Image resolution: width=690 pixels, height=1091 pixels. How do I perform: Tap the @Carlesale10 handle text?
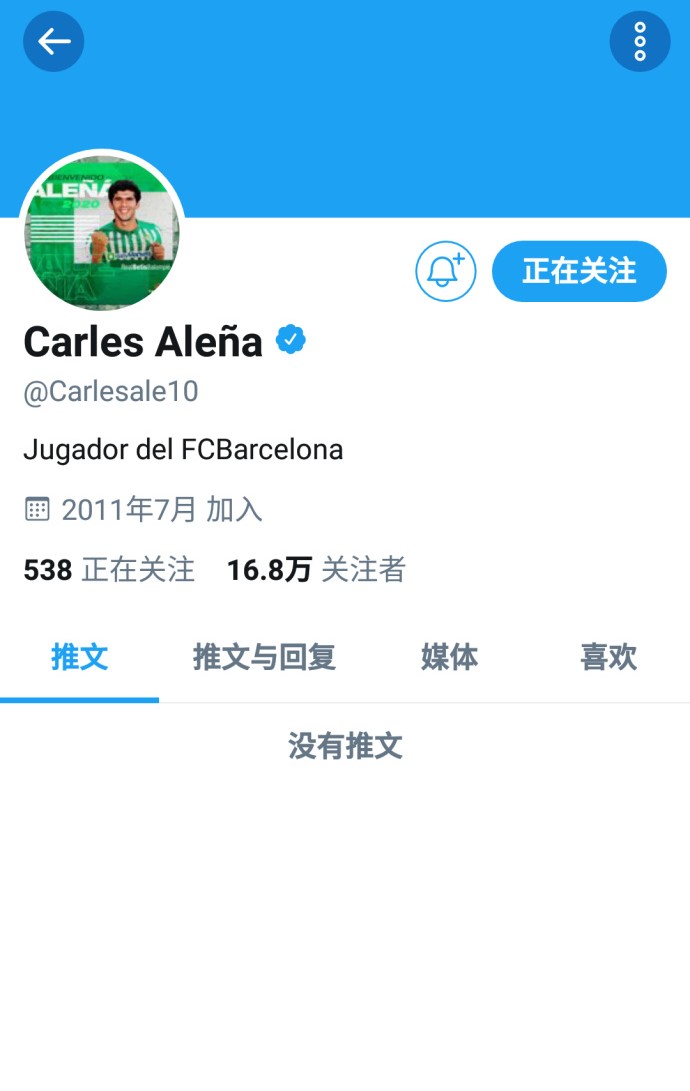111,392
